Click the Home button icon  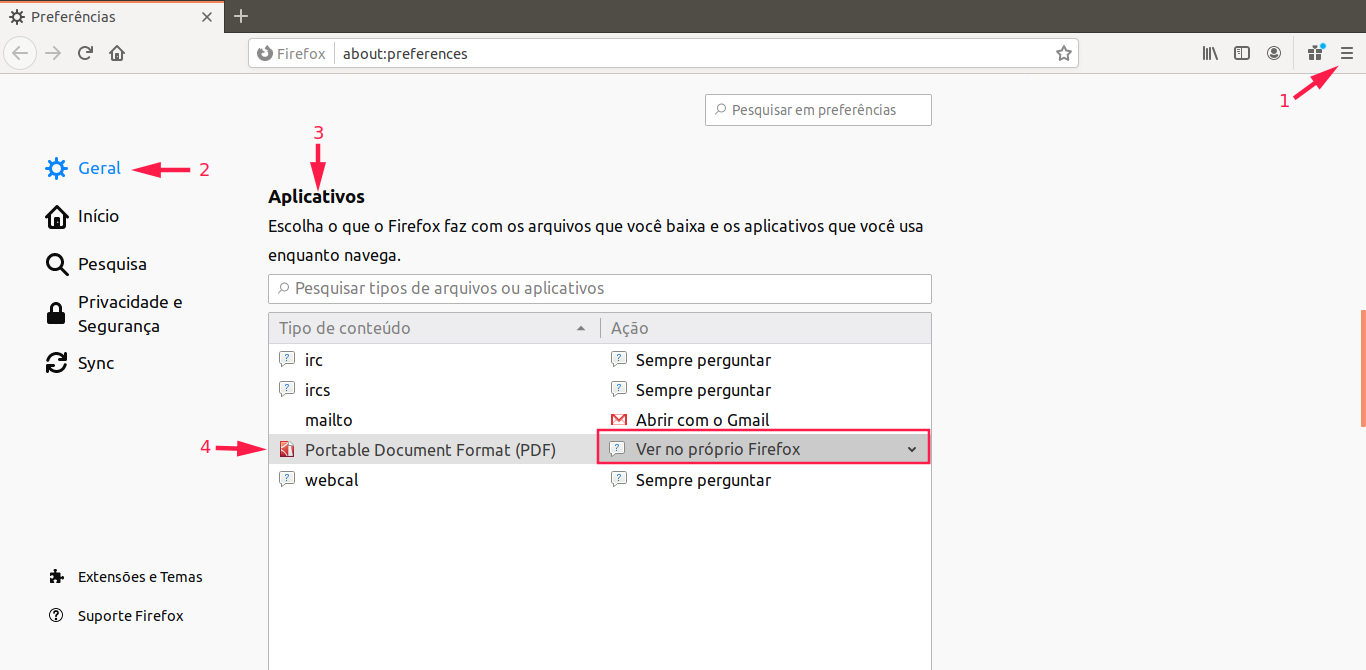(x=116, y=53)
